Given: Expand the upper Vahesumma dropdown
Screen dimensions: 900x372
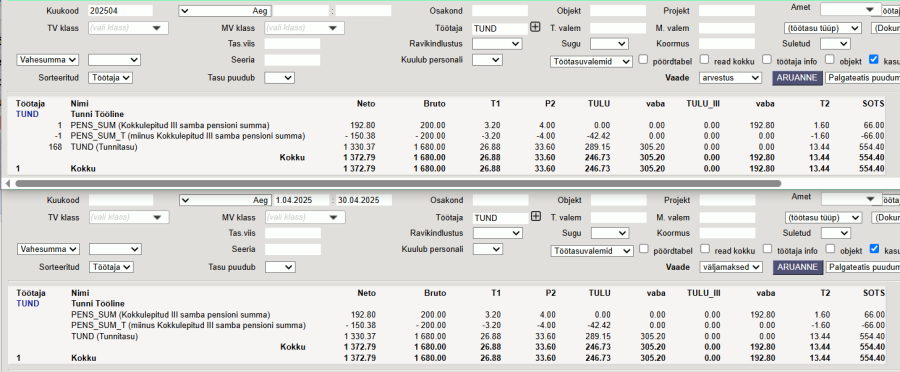Looking at the screenshot, I should click(x=48, y=60).
